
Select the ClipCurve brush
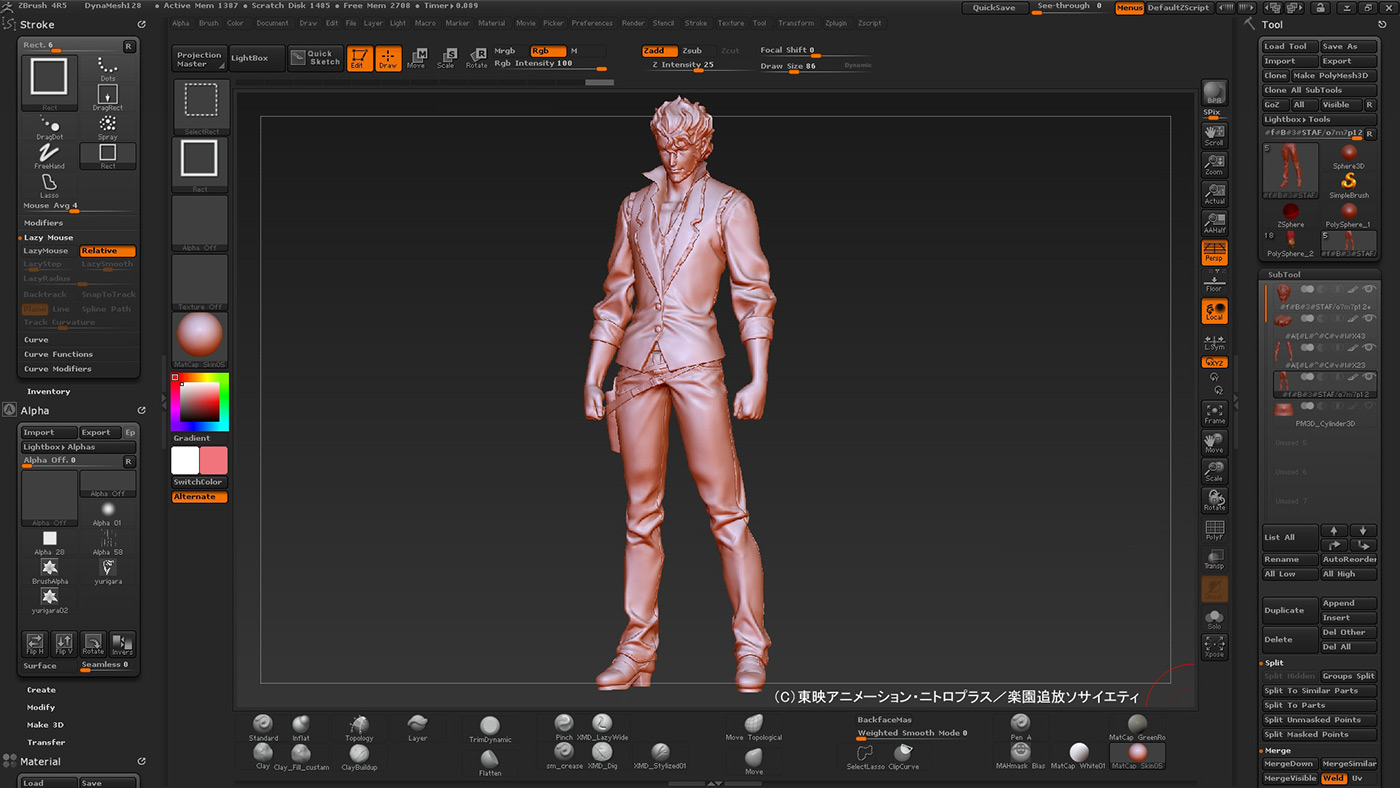903,757
